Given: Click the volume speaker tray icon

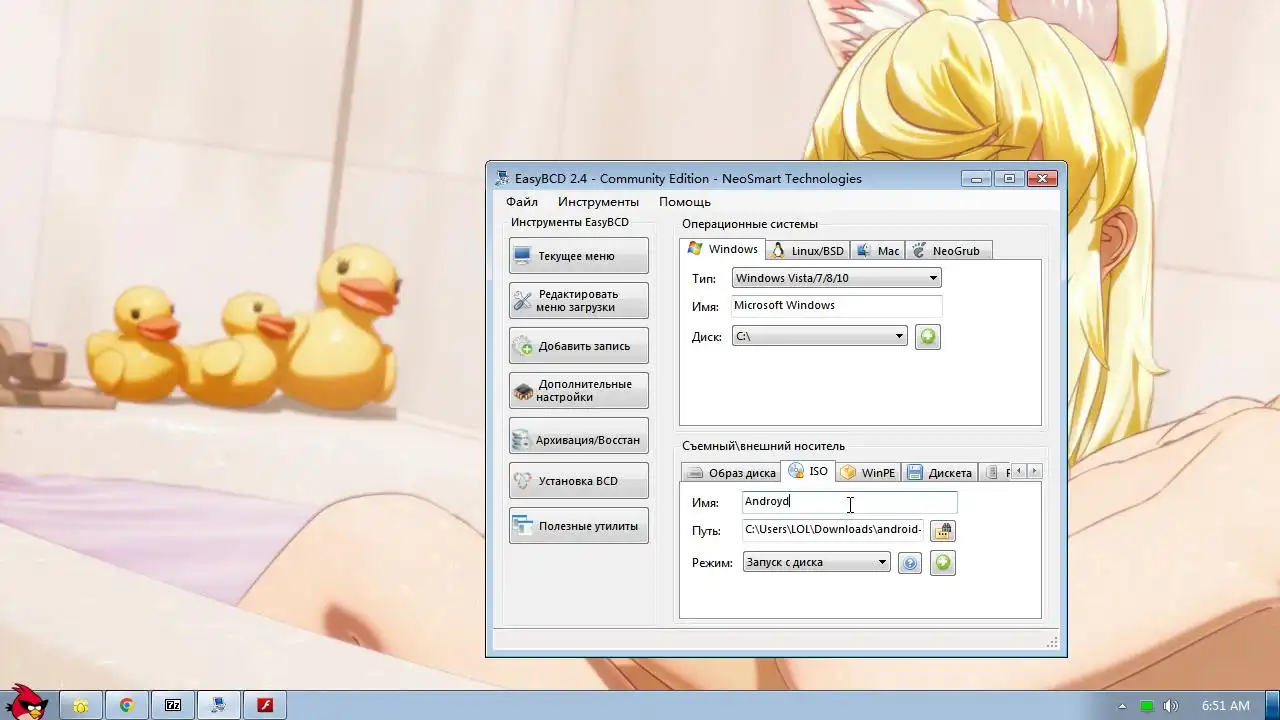Looking at the screenshot, I should coord(1170,706).
